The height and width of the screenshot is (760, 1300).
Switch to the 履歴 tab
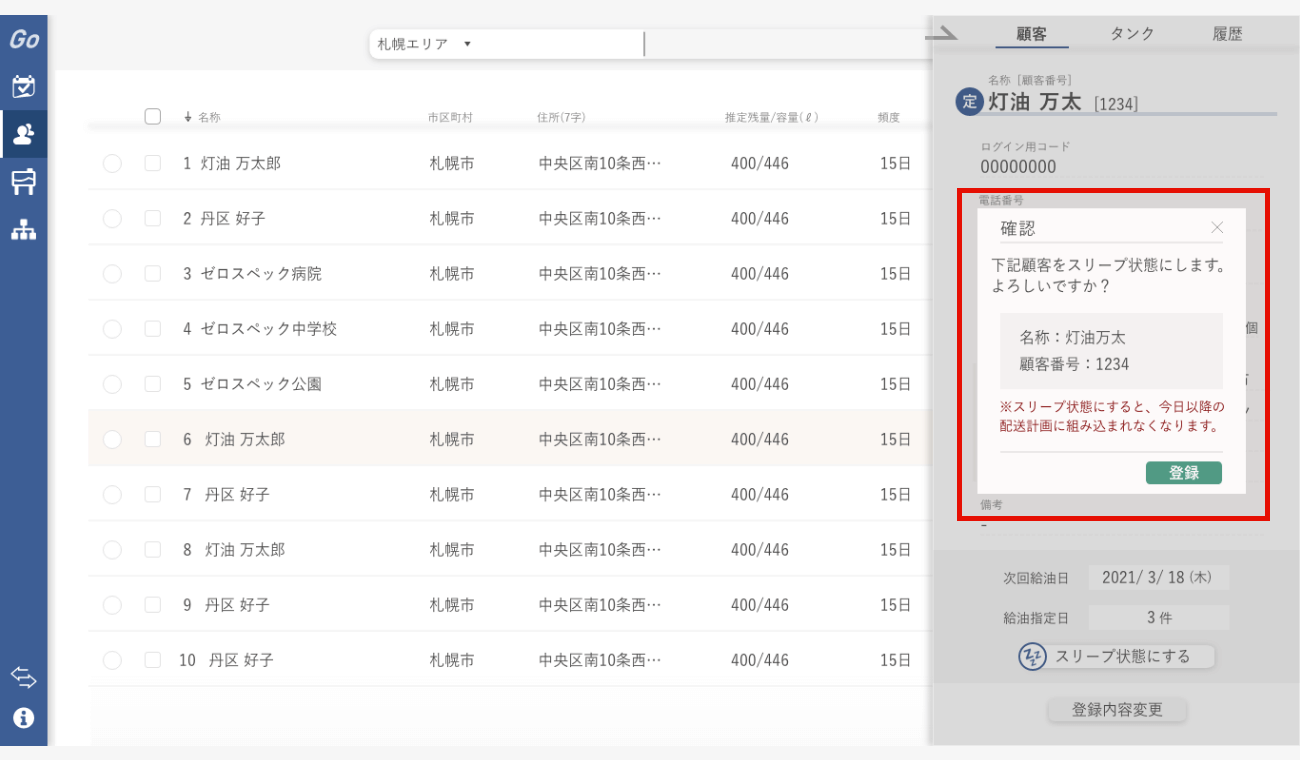1227,34
